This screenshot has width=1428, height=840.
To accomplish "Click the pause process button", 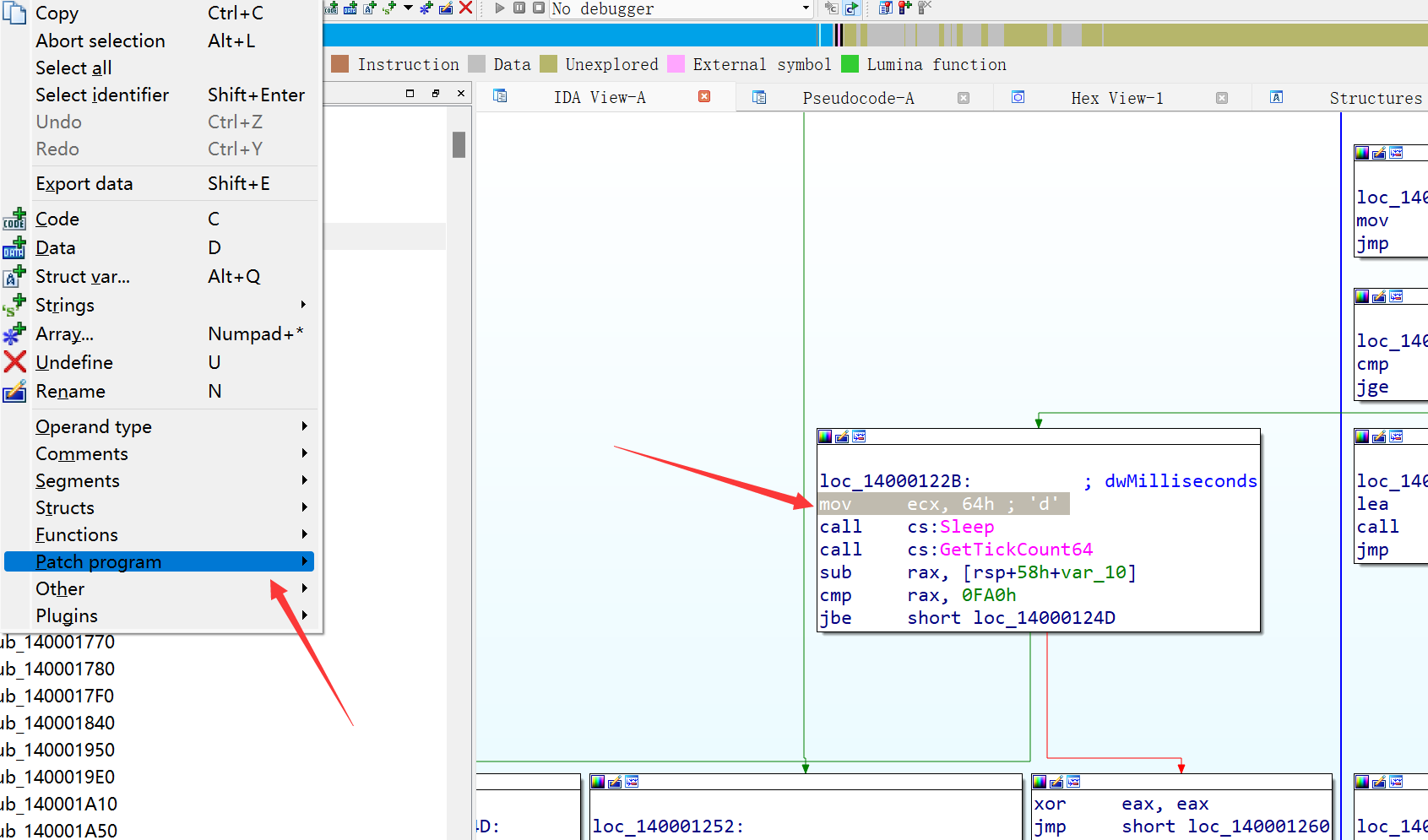I will tap(519, 8).
